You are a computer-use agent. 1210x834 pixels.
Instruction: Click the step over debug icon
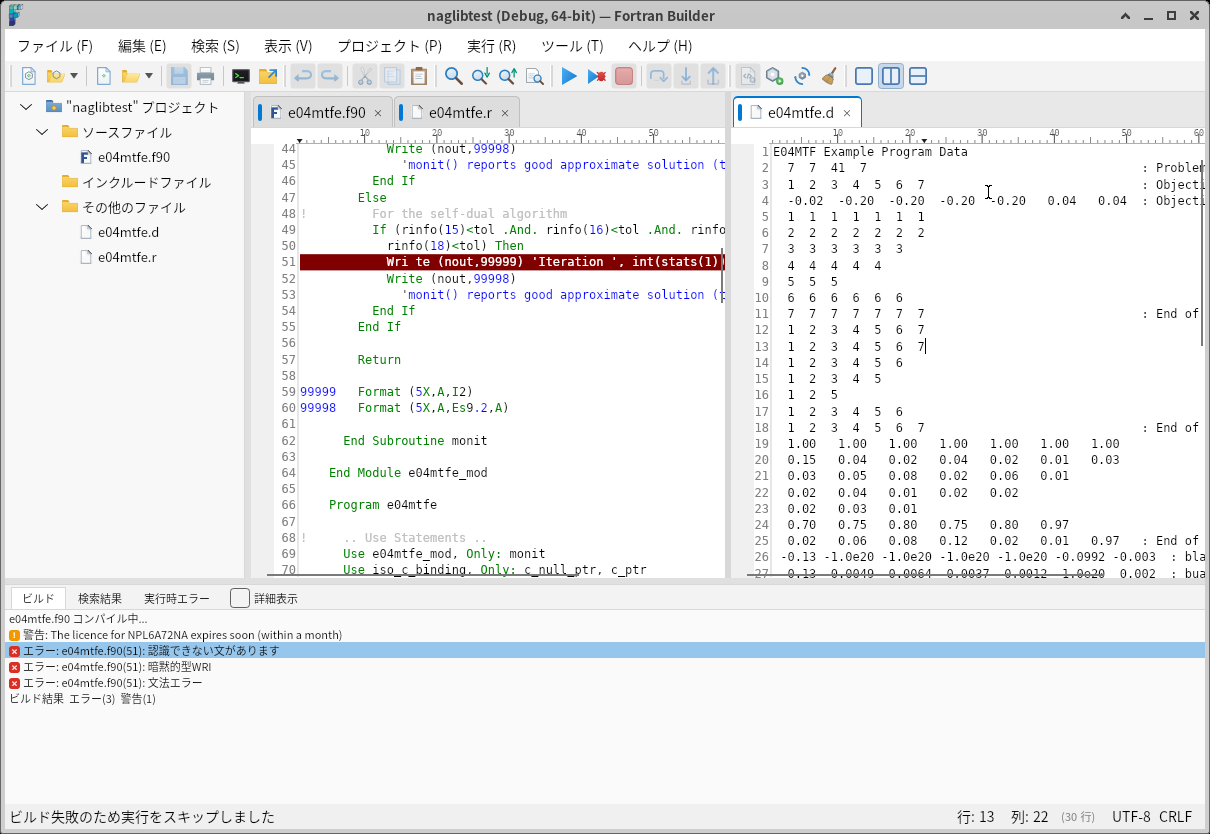pyautogui.click(x=659, y=76)
